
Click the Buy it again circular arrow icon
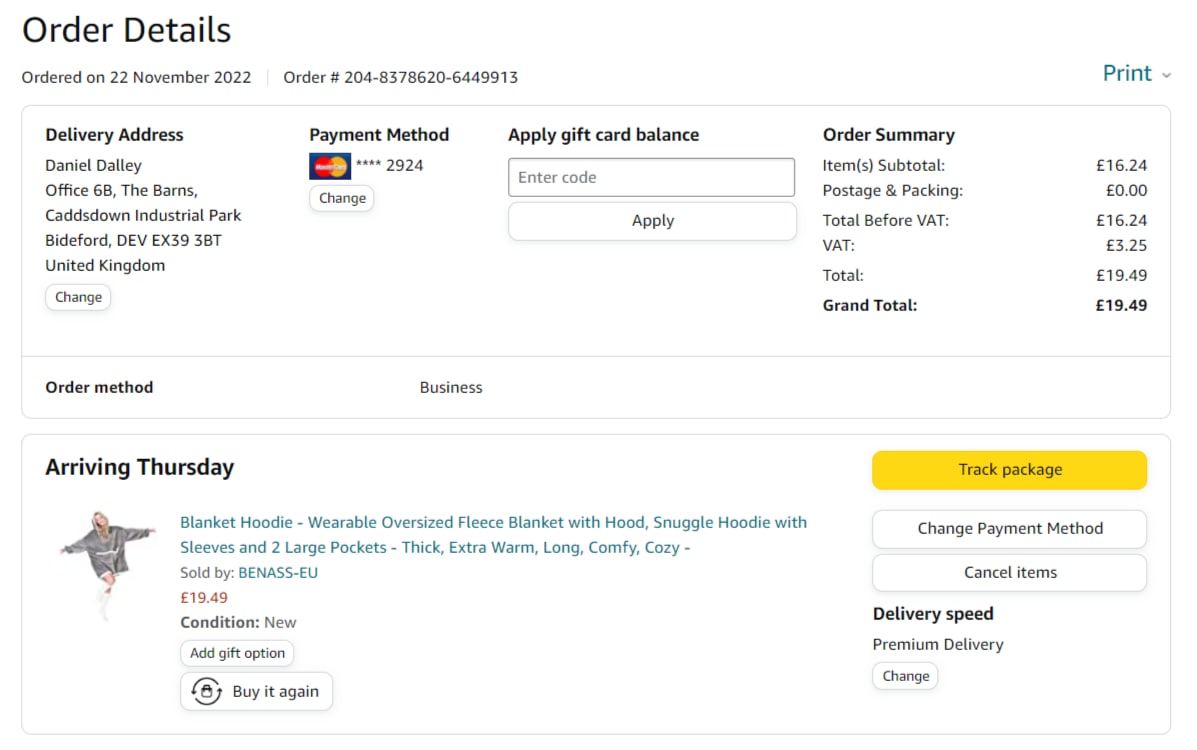coord(206,691)
